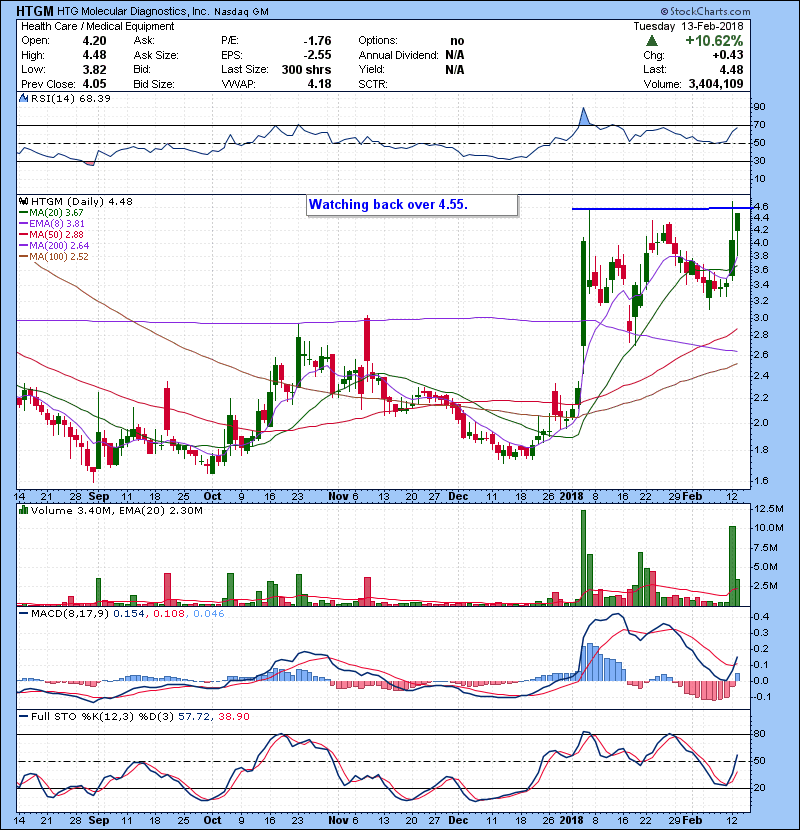Click the 'Watching back over 4.55.' annotation box
This screenshot has width=800, height=830.
[x=412, y=205]
